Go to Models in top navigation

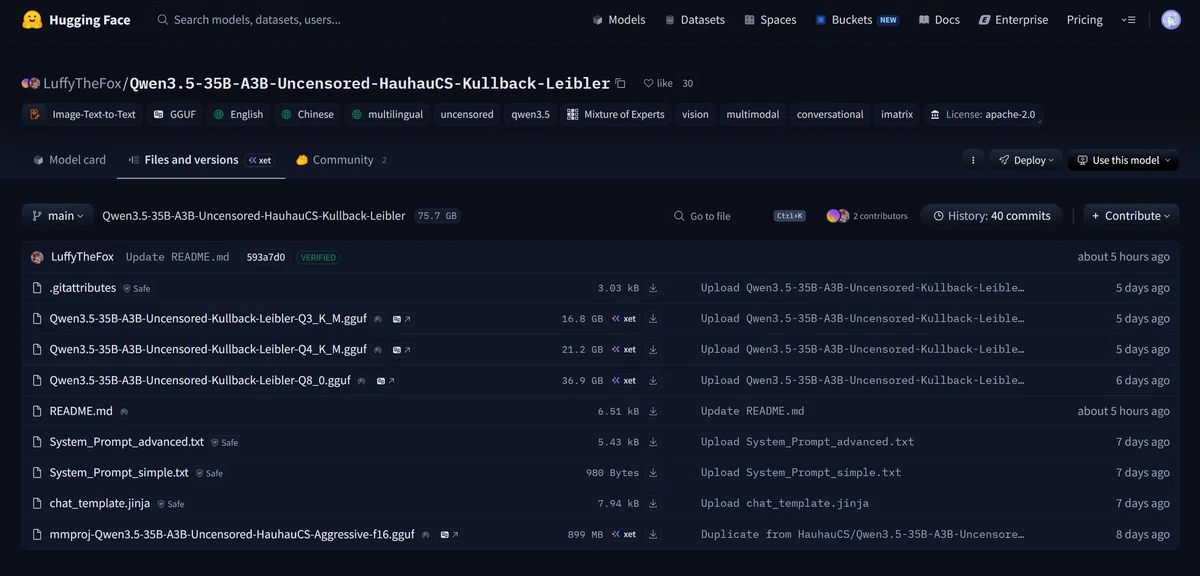[x=619, y=20]
